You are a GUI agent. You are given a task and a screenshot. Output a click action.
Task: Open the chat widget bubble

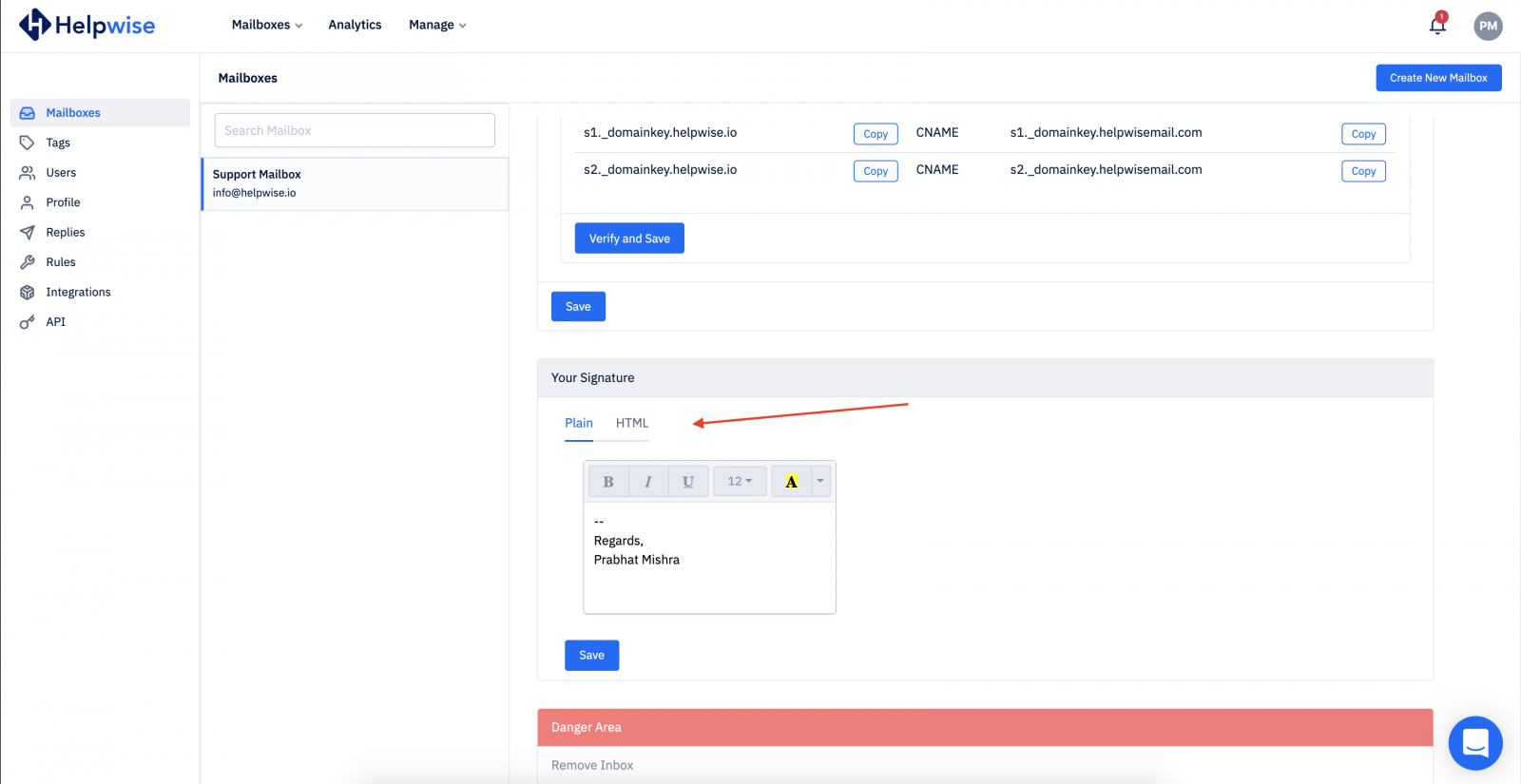point(1475,743)
